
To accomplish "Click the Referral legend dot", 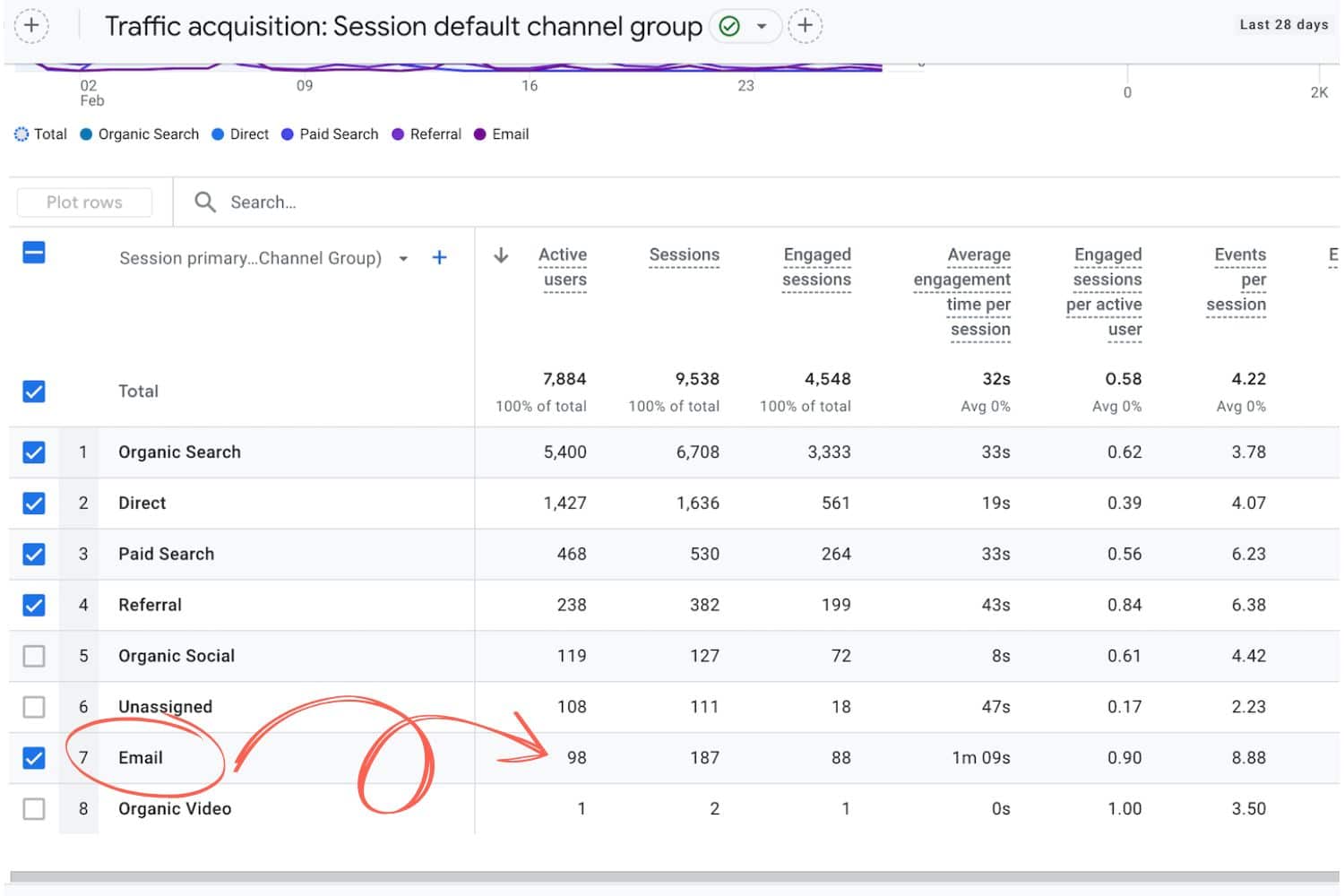I will [x=398, y=134].
